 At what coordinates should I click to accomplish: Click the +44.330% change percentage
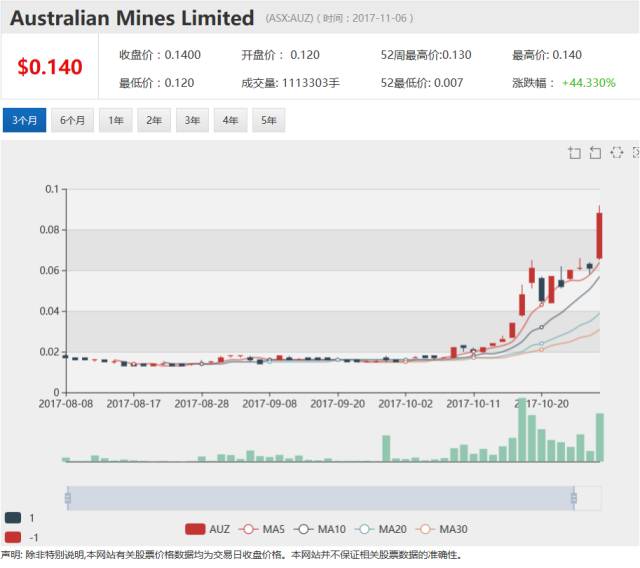tap(589, 83)
